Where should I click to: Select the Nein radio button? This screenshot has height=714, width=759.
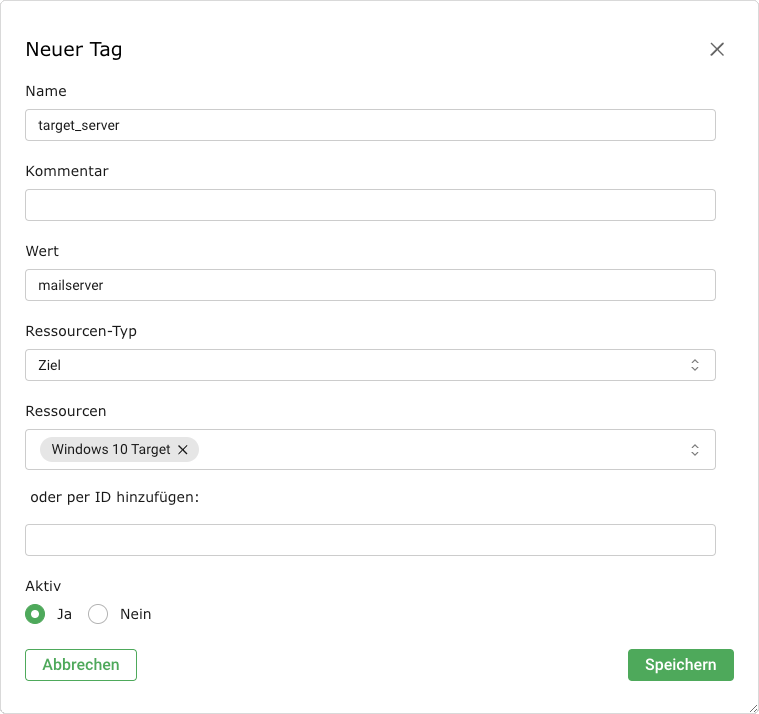point(98,614)
